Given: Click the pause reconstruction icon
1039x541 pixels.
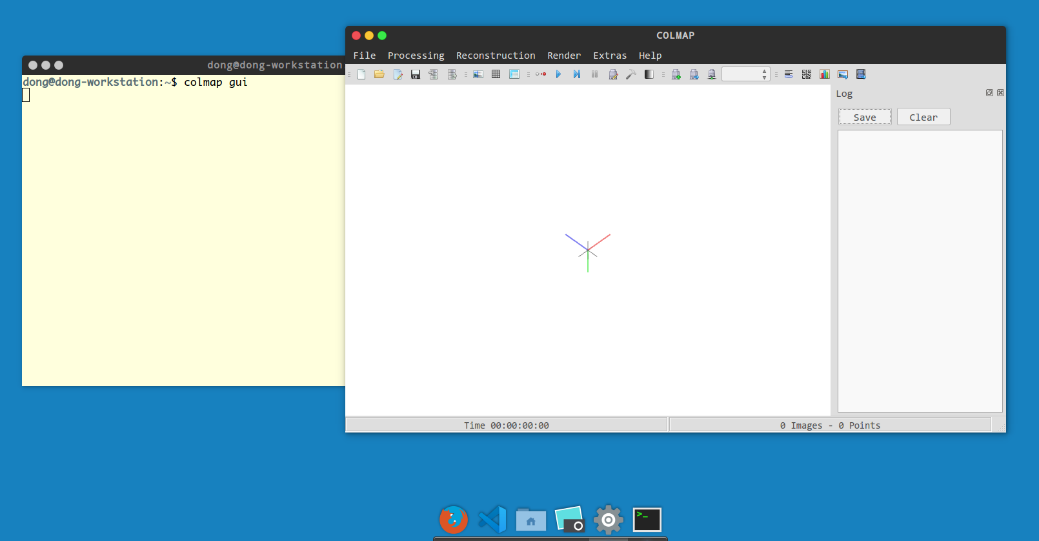Looking at the screenshot, I should (595, 74).
